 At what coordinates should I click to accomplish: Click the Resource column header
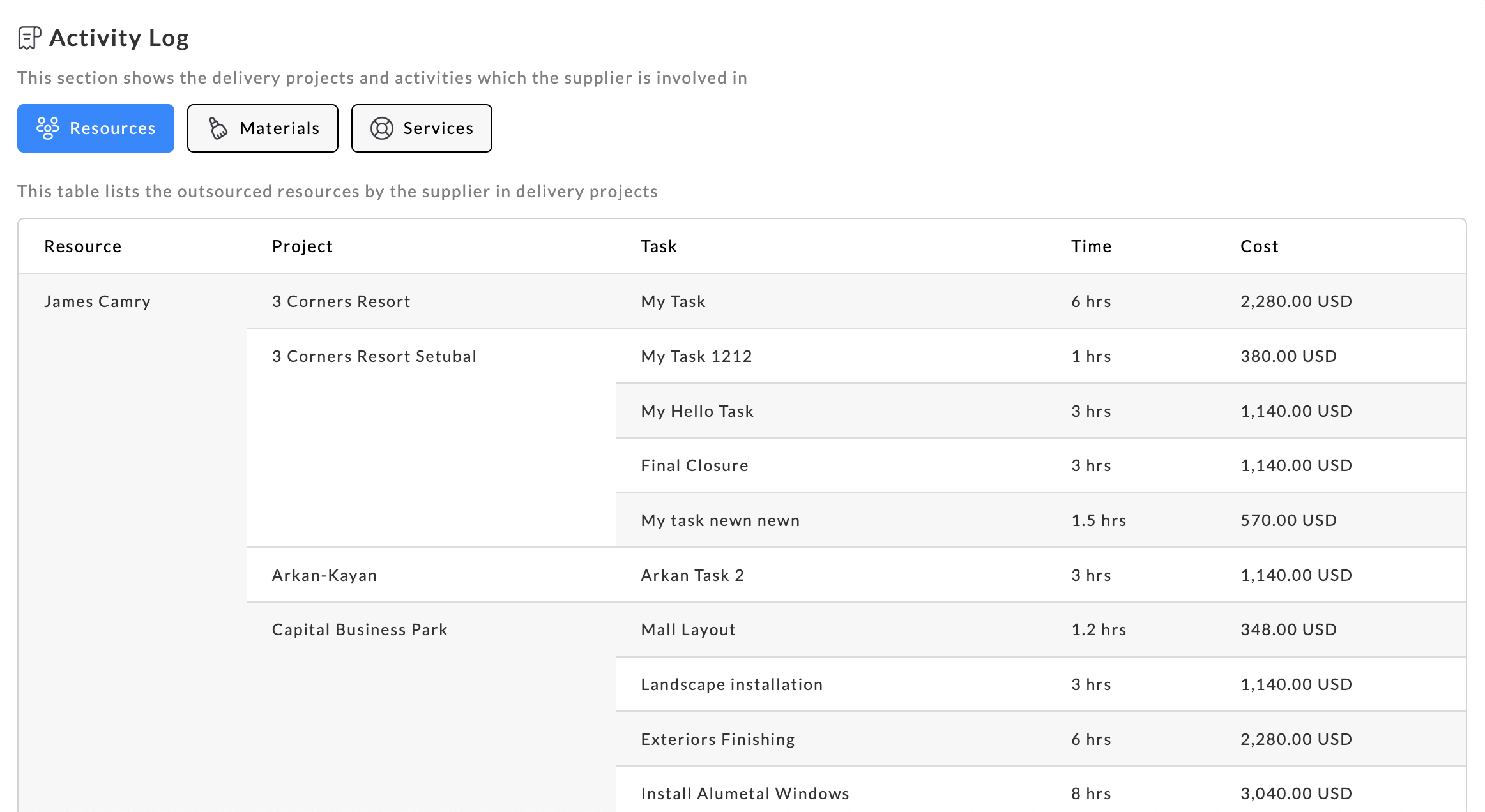tap(83, 246)
